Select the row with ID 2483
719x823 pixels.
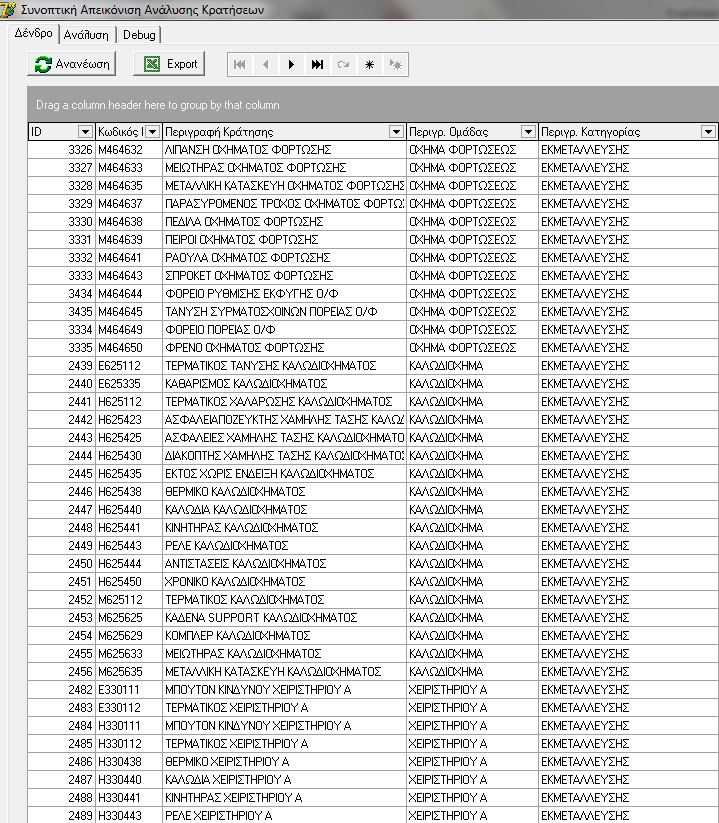(x=373, y=708)
